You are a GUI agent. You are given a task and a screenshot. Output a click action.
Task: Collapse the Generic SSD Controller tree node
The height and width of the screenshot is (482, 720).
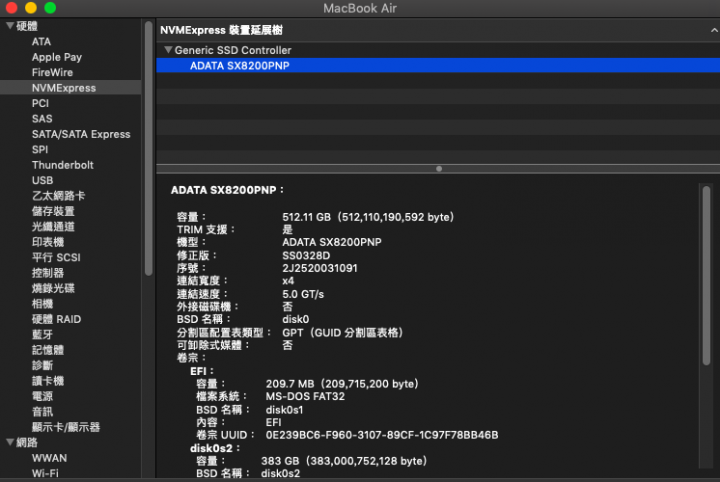click(x=168, y=50)
